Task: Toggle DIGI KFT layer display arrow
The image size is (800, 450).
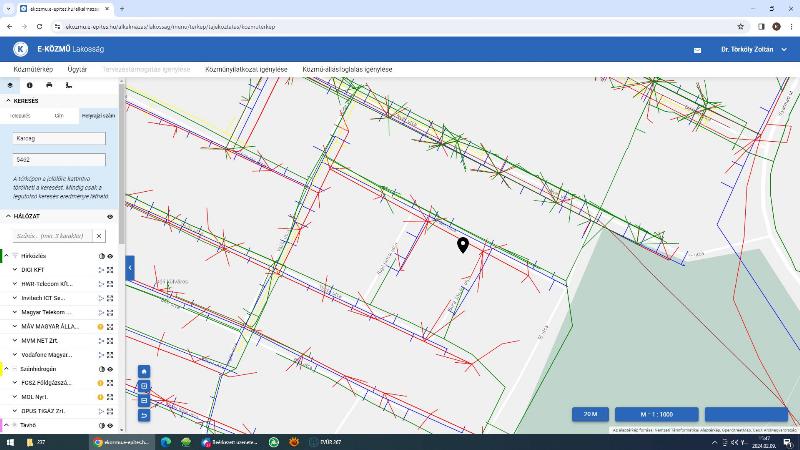Action: pos(101,270)
